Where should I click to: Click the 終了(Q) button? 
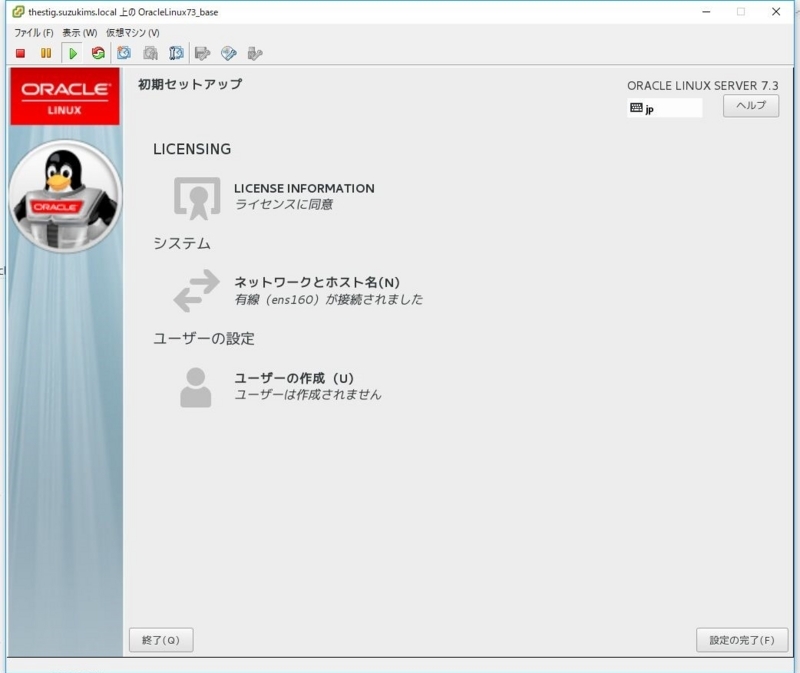tap(161, 640)
